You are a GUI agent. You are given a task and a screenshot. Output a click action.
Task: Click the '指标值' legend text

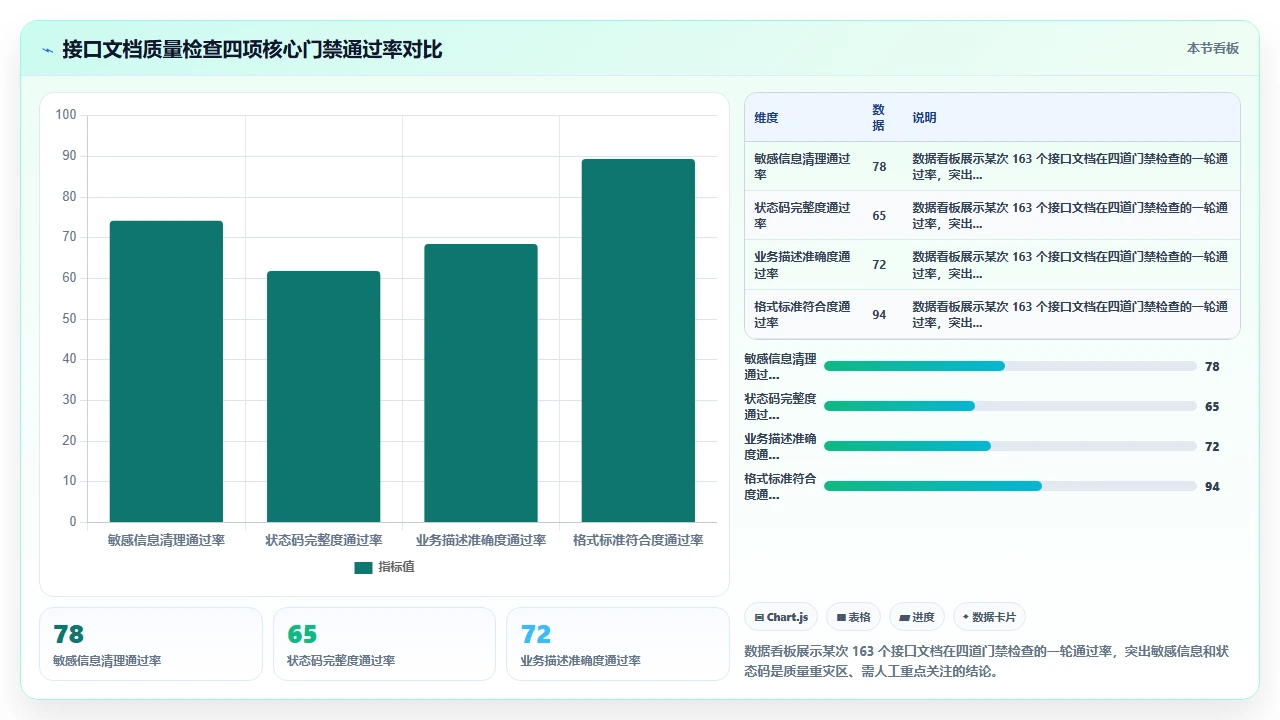click(396, 567)
